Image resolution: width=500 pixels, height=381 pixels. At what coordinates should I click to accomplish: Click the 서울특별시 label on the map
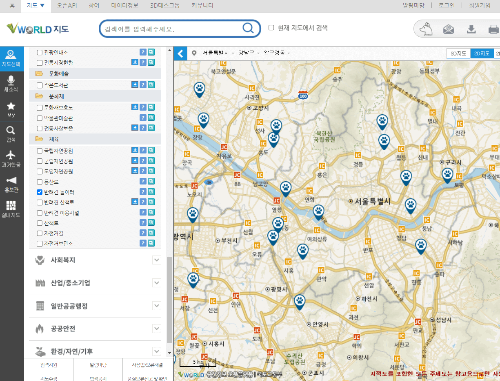[372, 201]
